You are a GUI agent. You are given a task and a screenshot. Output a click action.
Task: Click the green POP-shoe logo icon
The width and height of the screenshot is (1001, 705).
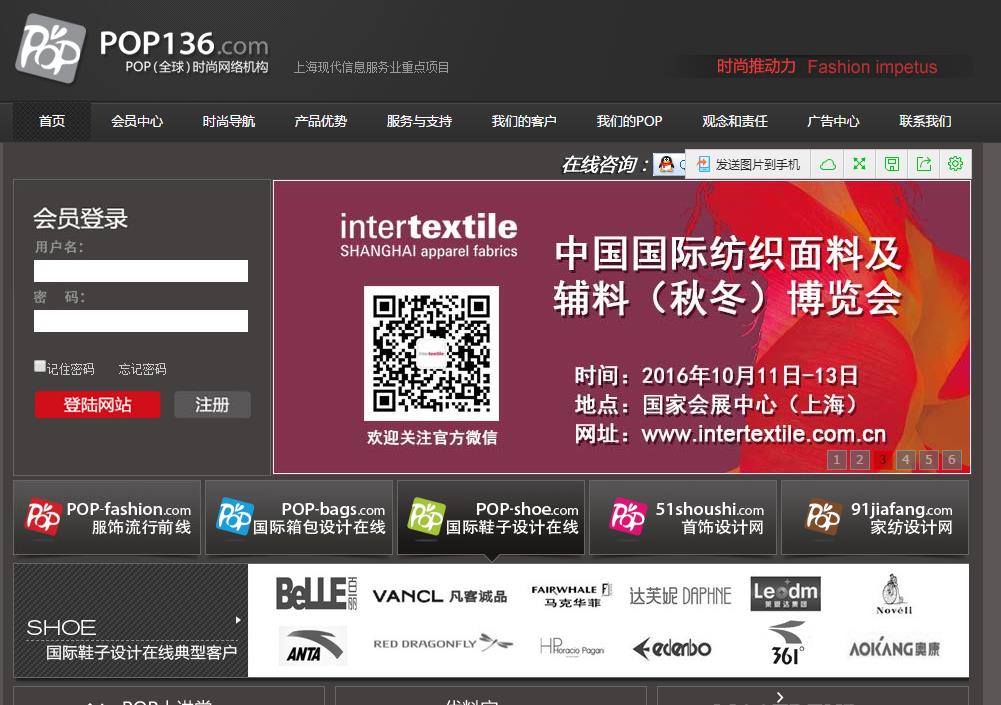click(x=426, y=517)
